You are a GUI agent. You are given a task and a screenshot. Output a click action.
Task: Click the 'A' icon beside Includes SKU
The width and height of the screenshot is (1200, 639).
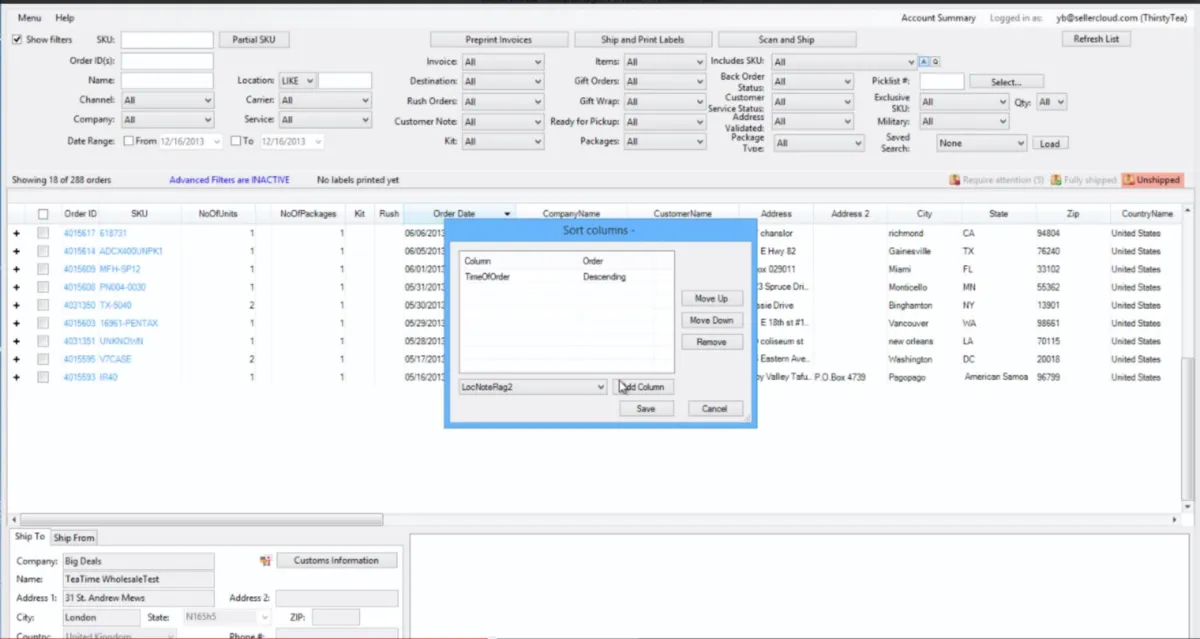click(924, 61)
